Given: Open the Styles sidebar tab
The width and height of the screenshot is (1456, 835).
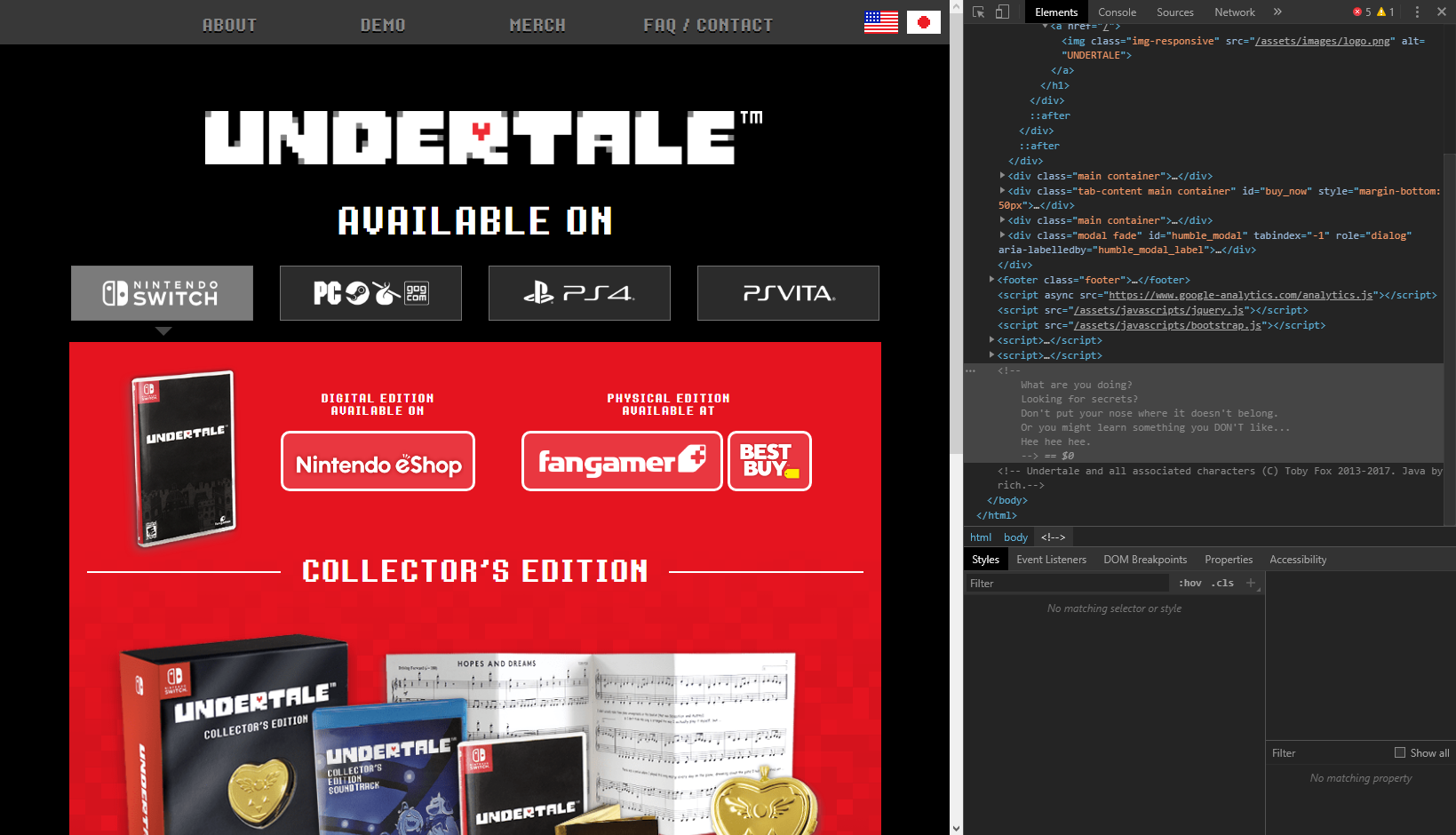Looking at the screenshot, I should pos(985,559).
